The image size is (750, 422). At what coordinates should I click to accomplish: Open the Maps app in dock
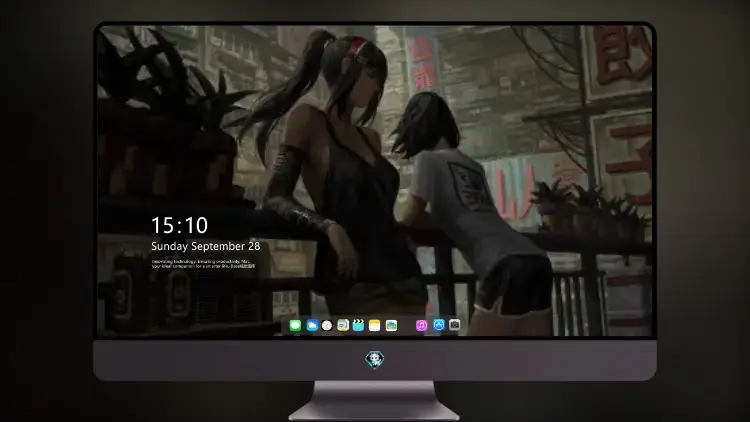pos(343,325)
